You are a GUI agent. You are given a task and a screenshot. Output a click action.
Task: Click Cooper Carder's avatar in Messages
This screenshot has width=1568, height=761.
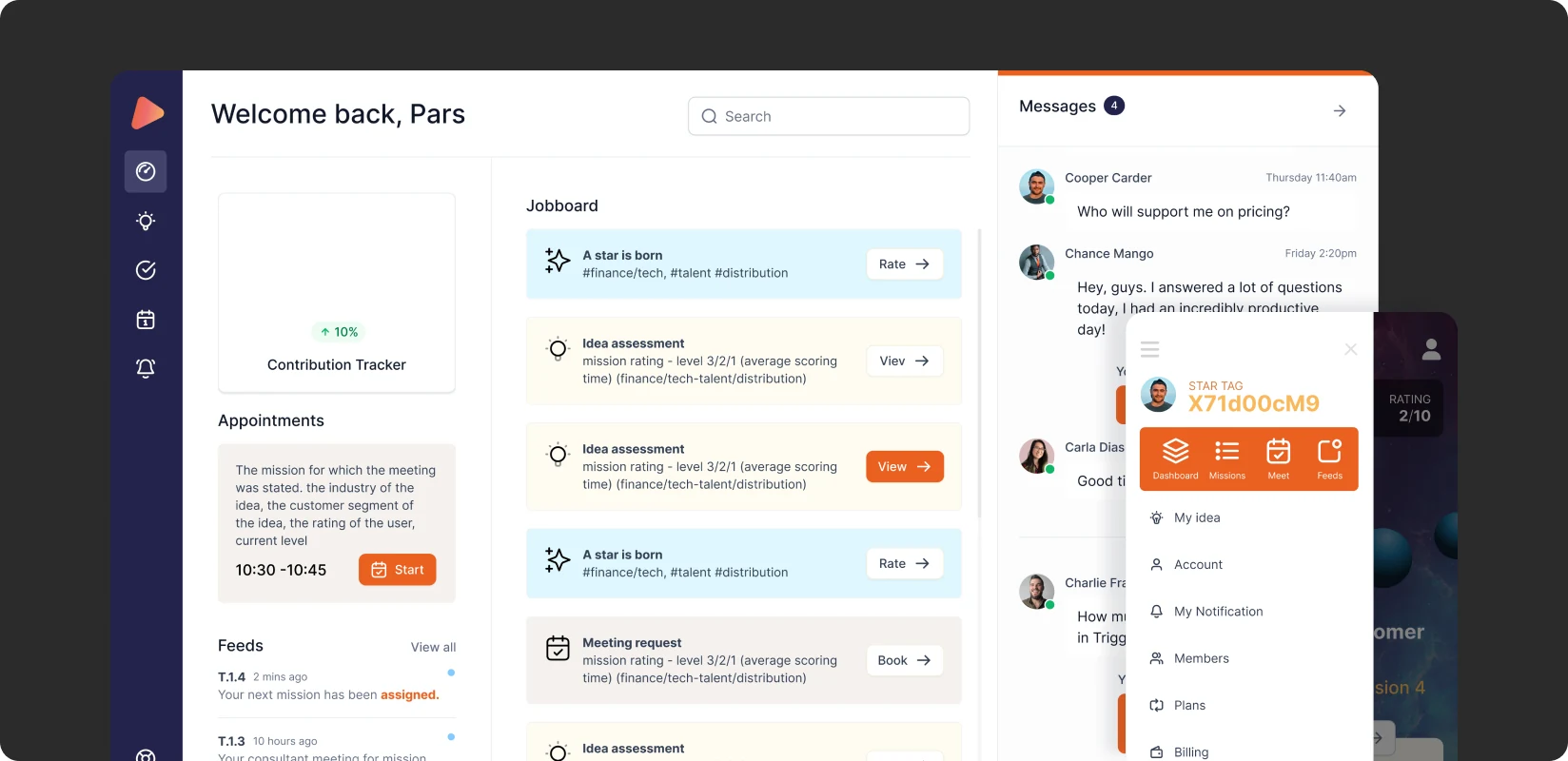[1037, 186]
